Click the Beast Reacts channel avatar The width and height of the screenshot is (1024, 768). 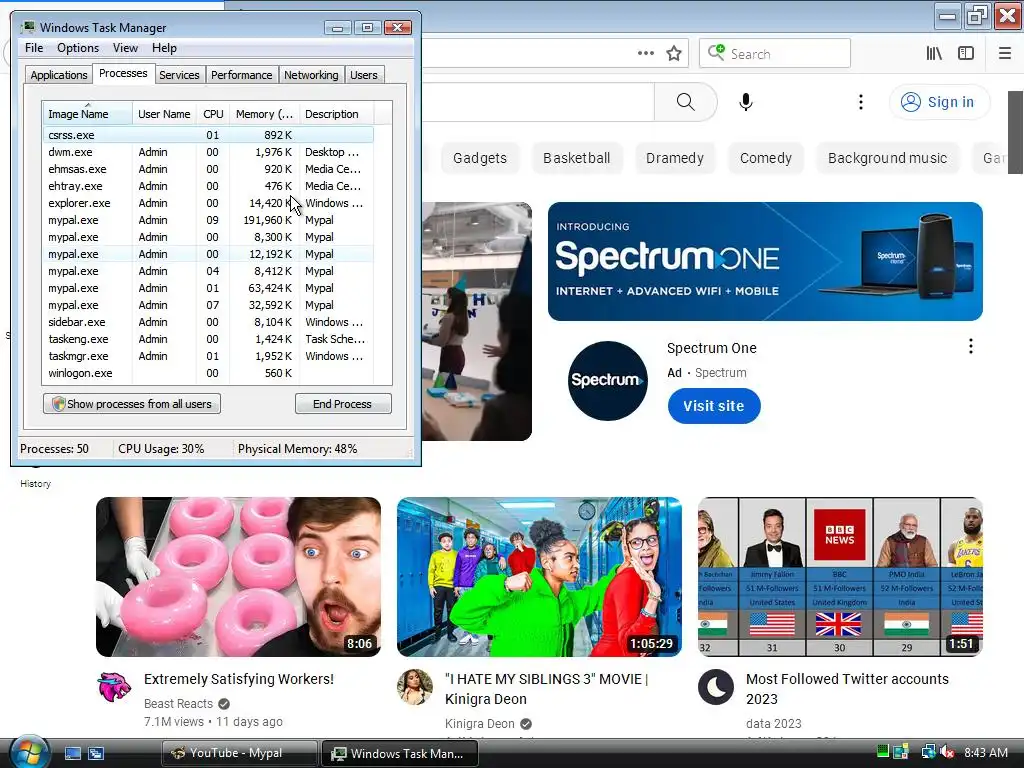114,686
